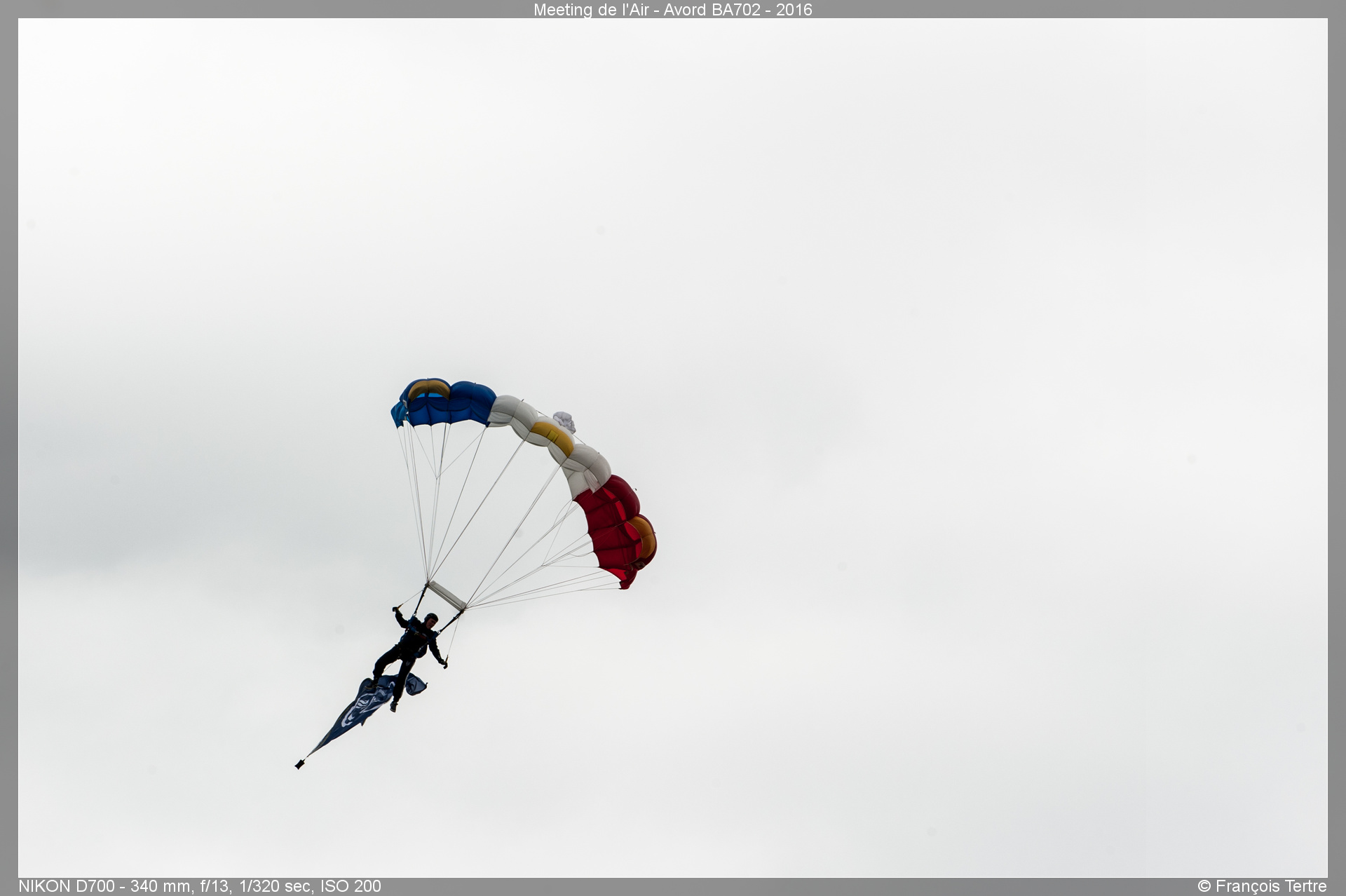Screen dimensions: 1346x896
Task: Click the parachute photo
Action: pos(672,447)
